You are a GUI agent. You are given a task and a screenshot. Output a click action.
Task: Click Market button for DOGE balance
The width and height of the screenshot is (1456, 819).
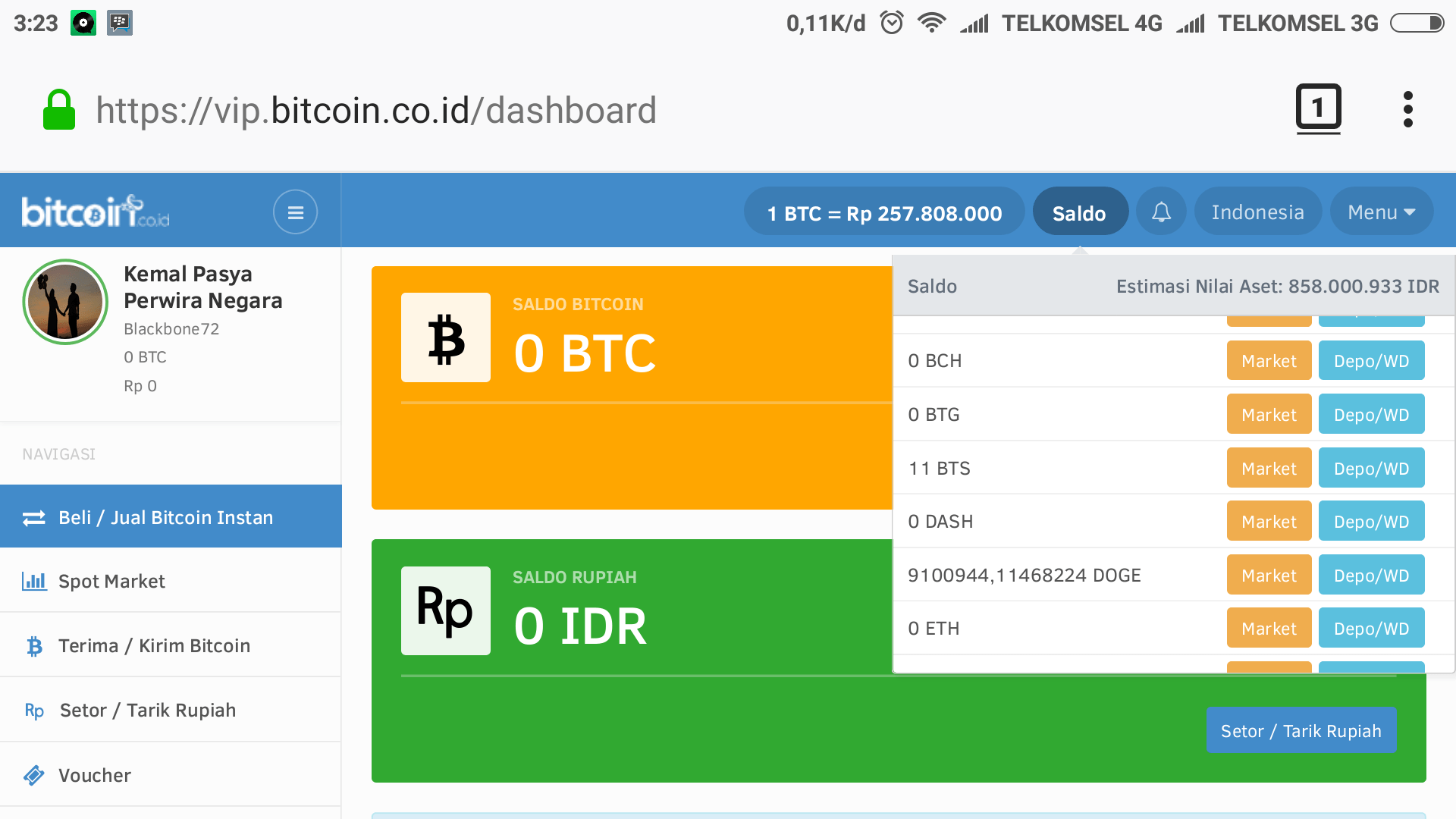coord(1269,576)
